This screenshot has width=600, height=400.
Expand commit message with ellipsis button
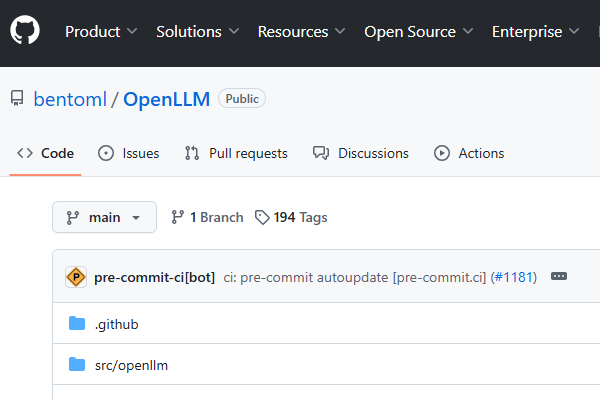tap(559, 277)
